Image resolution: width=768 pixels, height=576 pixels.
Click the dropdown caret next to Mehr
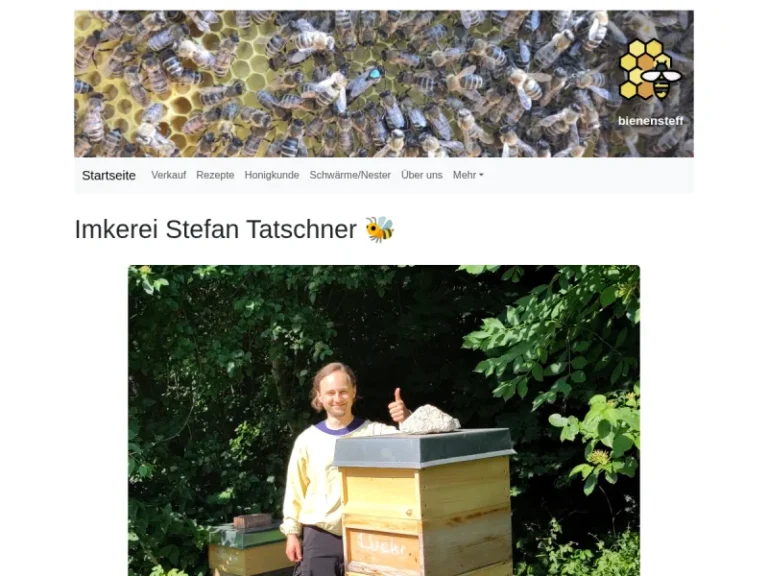[481, 175]
